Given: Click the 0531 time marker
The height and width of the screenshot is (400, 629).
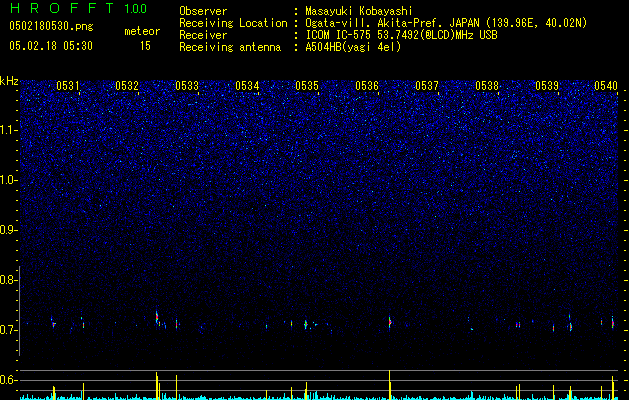Looking at the screenshot, I should pyautogui.click(x=67, y=86).
